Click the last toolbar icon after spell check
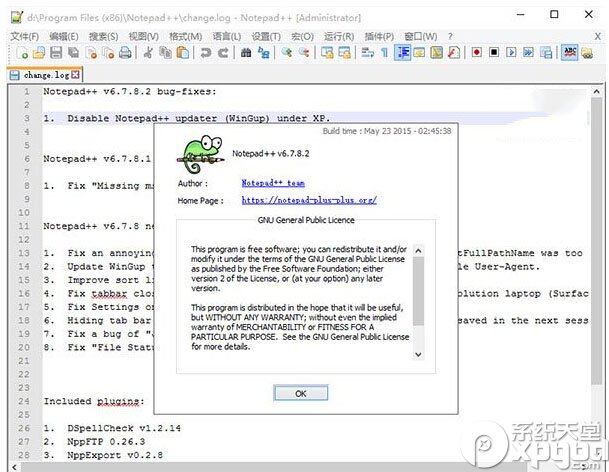 pyautogui.click(x=587, y=52)
